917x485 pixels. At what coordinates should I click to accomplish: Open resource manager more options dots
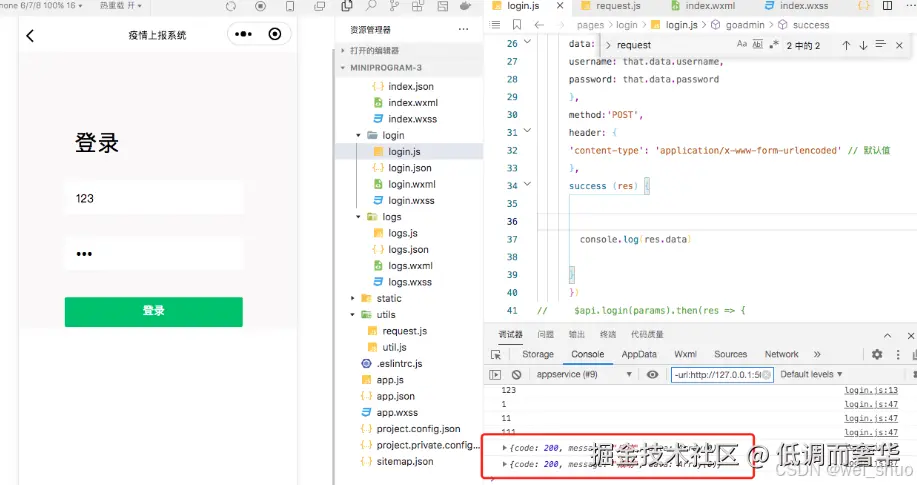pos(463,29)
